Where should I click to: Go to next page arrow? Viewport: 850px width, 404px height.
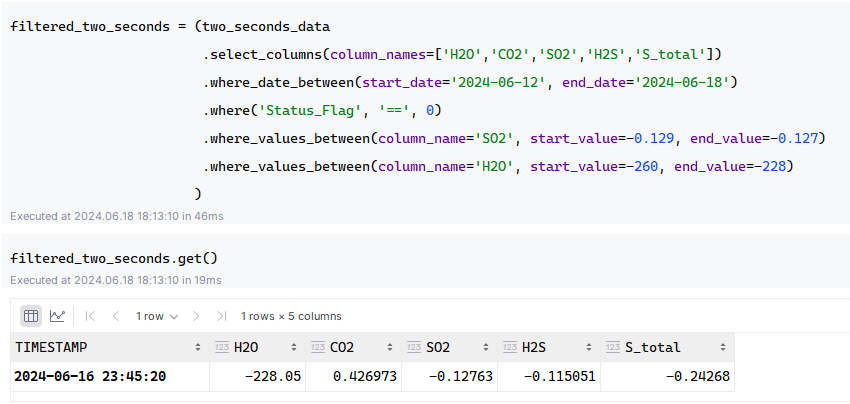click(x=196, y=316)
